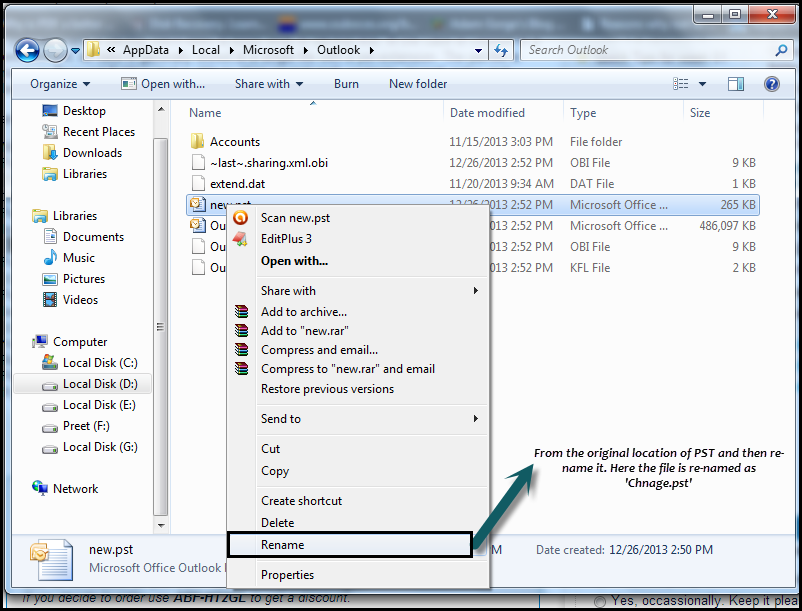Expand the 'Share with' submenu arrow

[x=477, y=290]
